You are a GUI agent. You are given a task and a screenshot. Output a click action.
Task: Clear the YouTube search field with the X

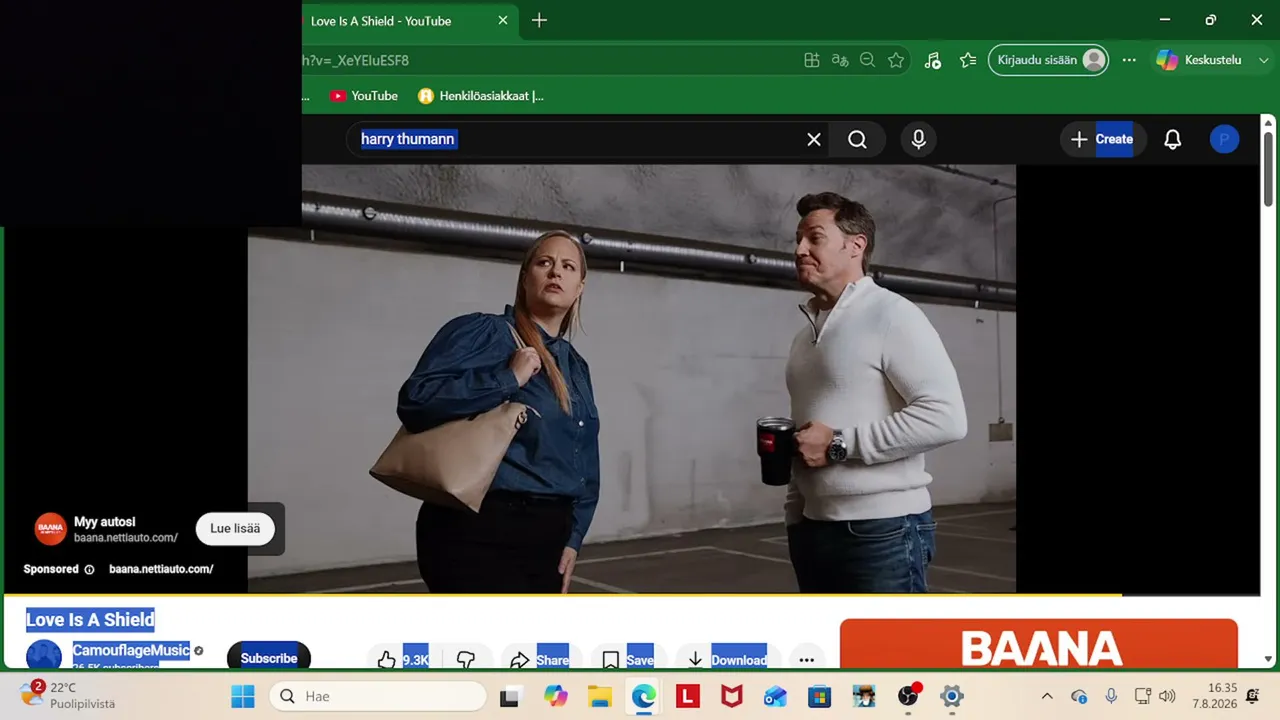coord(814,140)
